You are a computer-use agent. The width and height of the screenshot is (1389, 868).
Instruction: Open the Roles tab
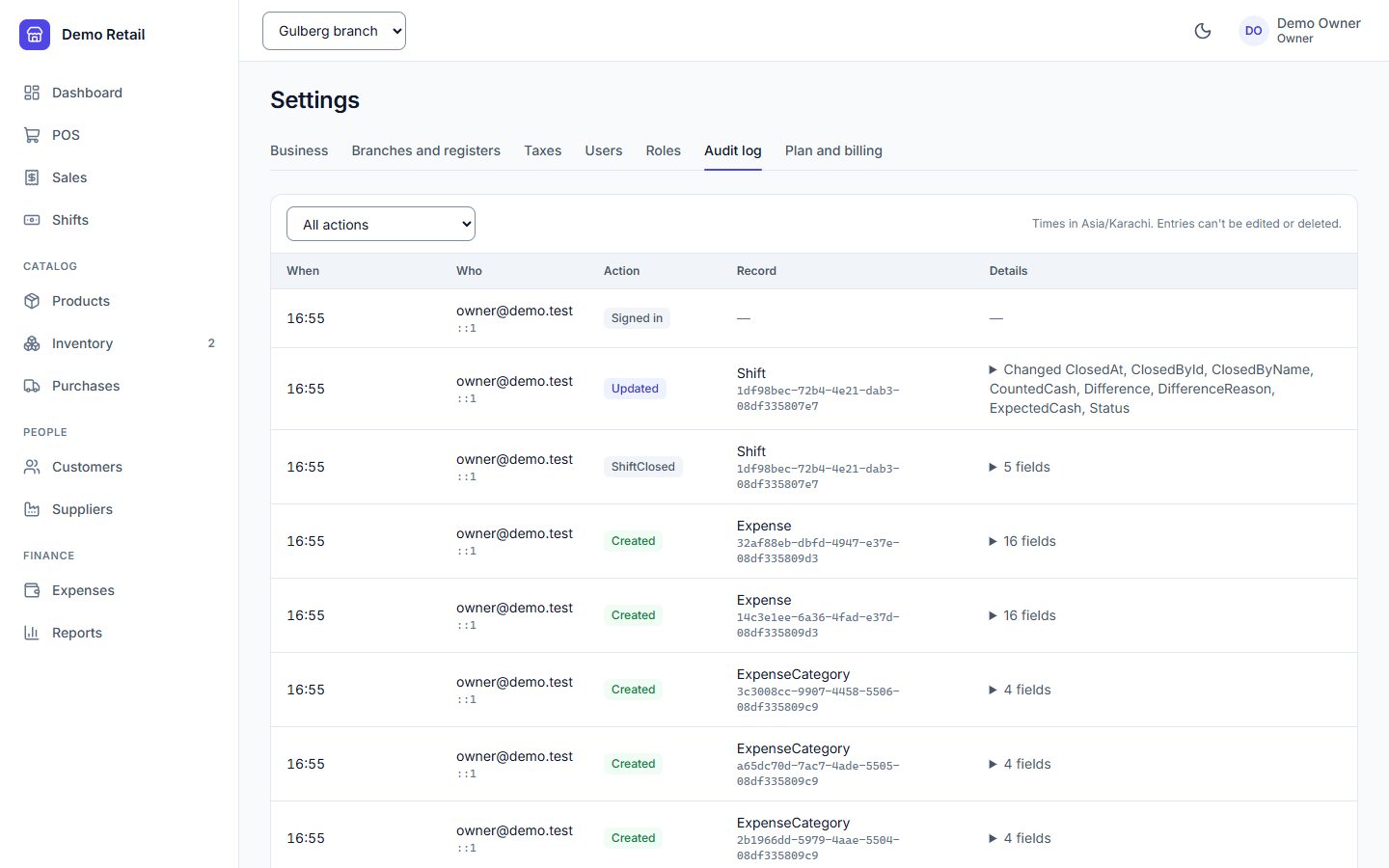(x=663, y=150)
